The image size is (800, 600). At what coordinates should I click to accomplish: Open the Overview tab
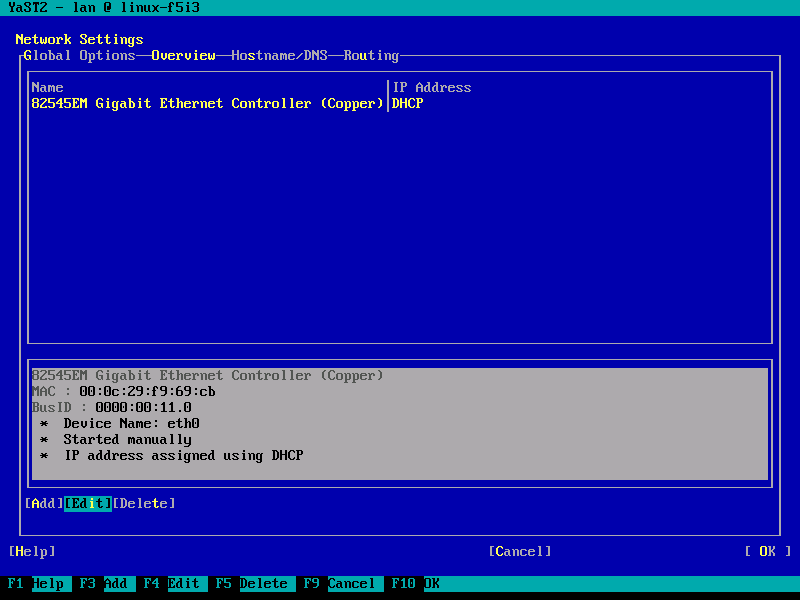pos(183,56)
